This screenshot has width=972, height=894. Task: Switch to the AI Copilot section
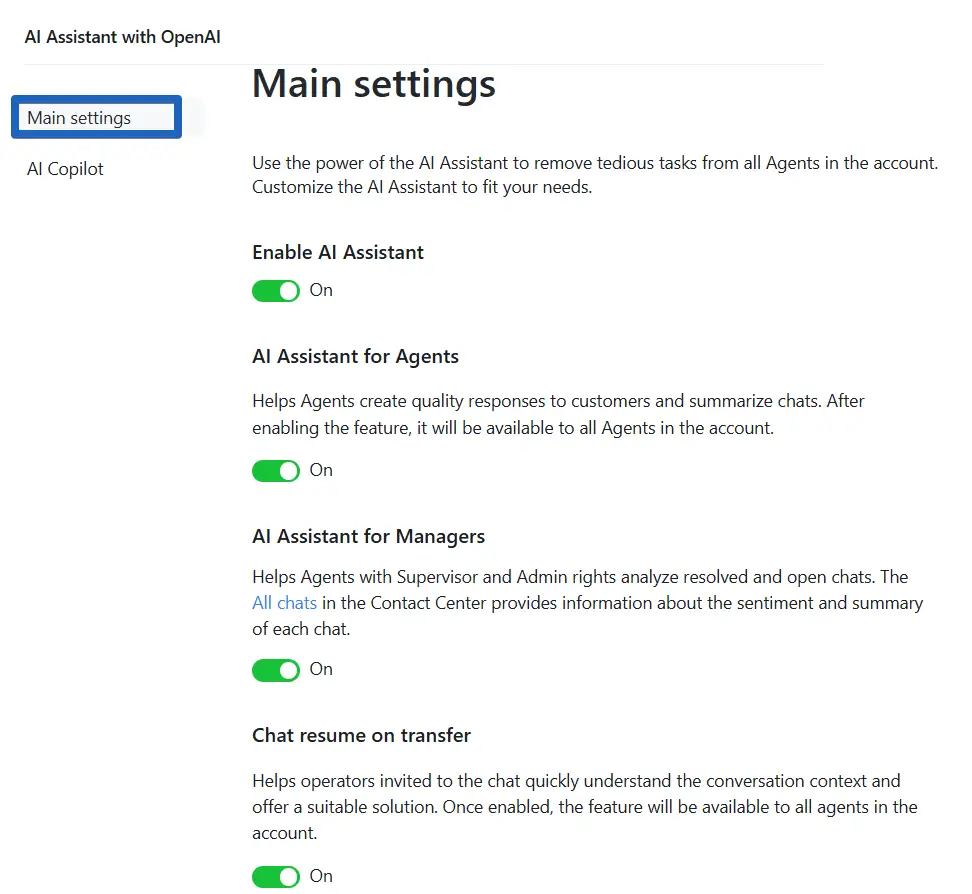tap(66, 169)
